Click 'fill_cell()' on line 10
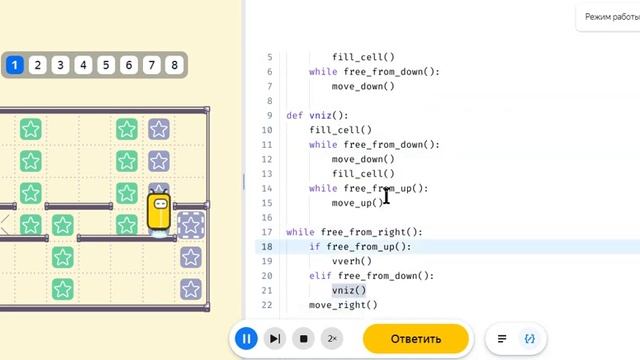The image size is (640, 360). (x=340, y=130)
